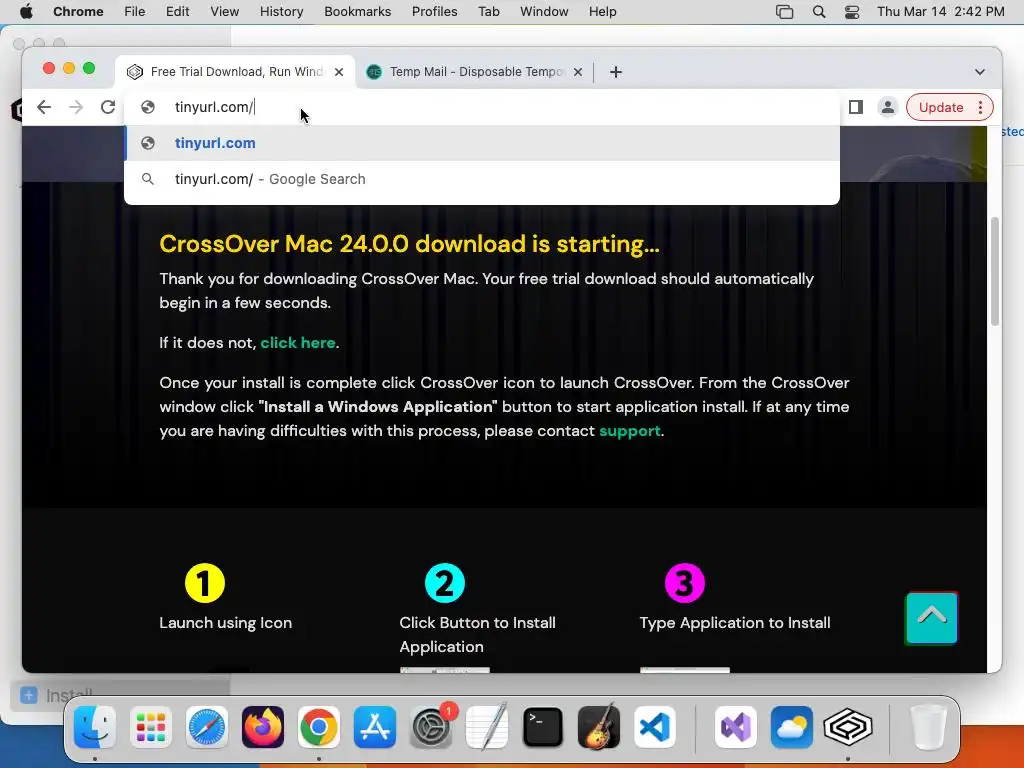Open Launchpad from the Dock
Screen dimensions: 1024x768
point(151,727)
